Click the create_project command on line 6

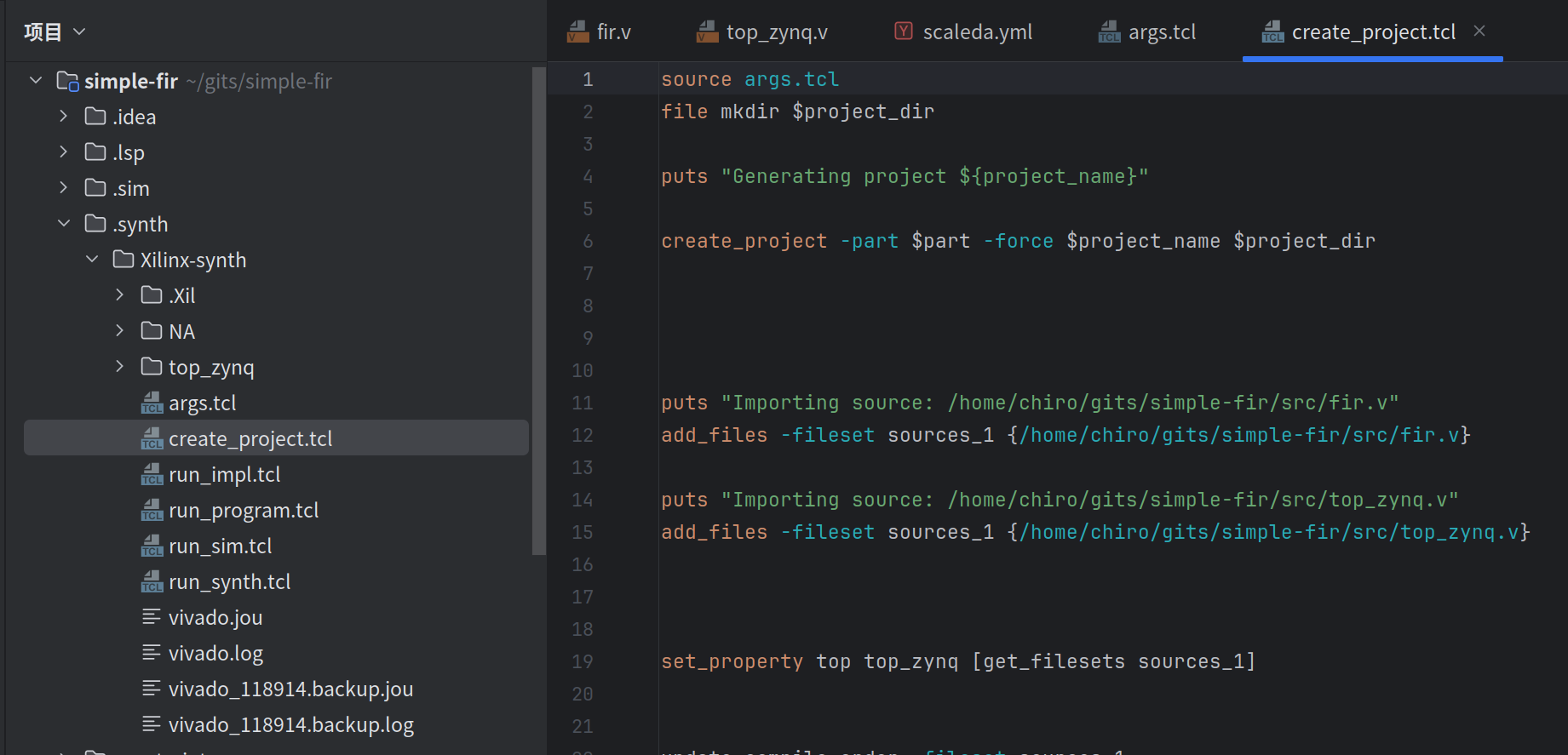tap(744, 241)
